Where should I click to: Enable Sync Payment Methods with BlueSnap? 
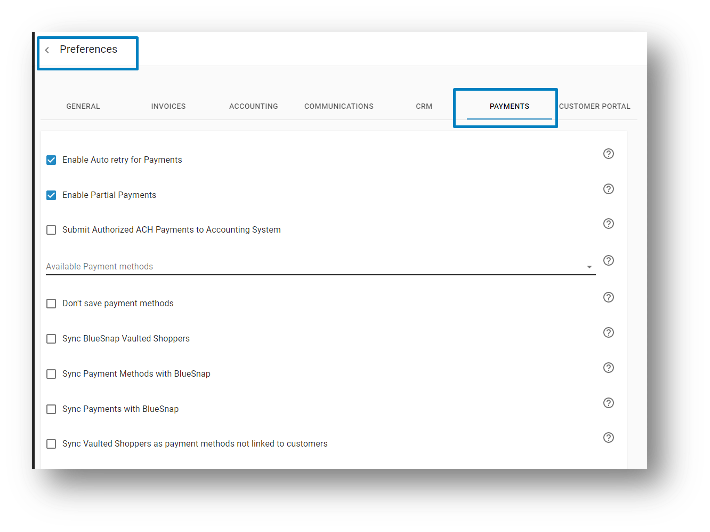(x=51, y=374)
